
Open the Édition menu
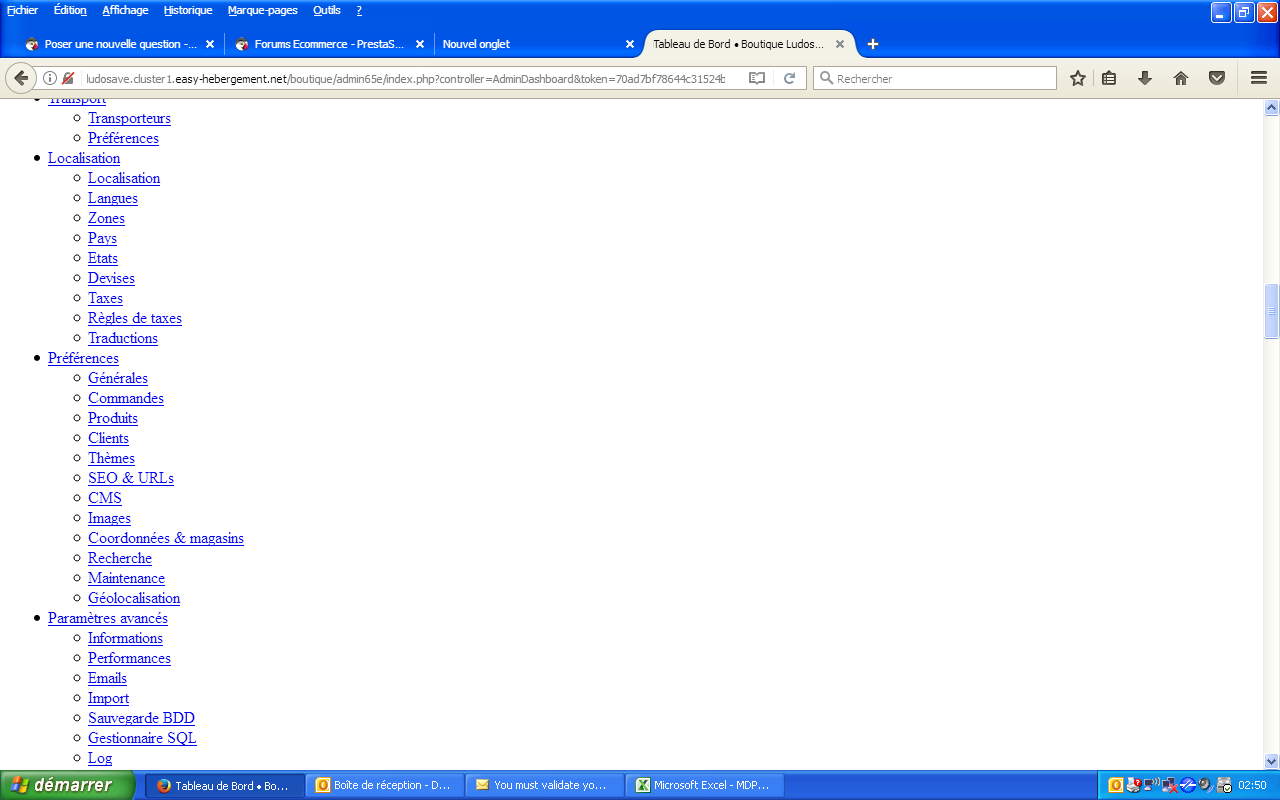click(x=70, y=10)
